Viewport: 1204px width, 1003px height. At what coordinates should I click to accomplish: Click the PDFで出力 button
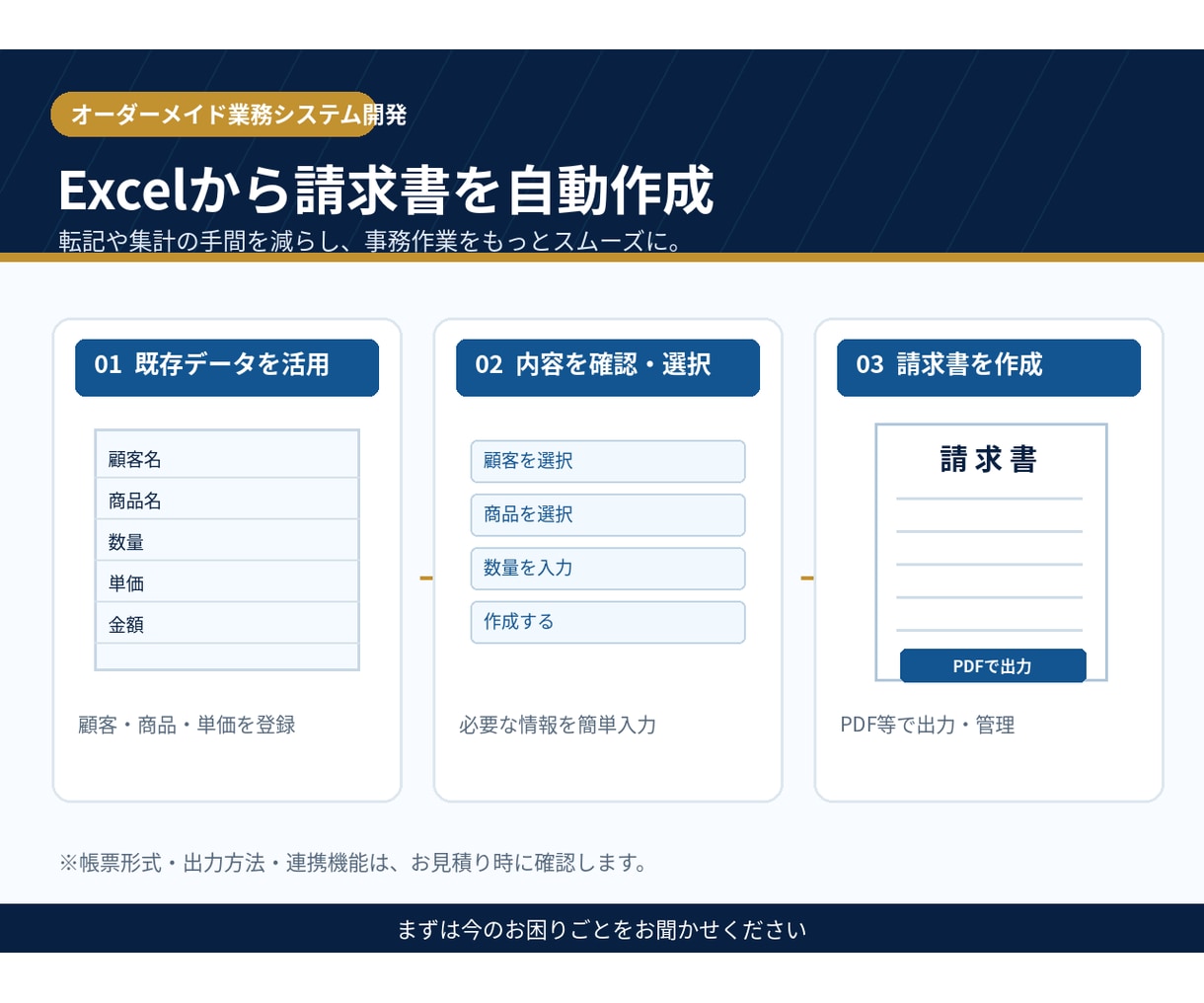pos(993,665)
